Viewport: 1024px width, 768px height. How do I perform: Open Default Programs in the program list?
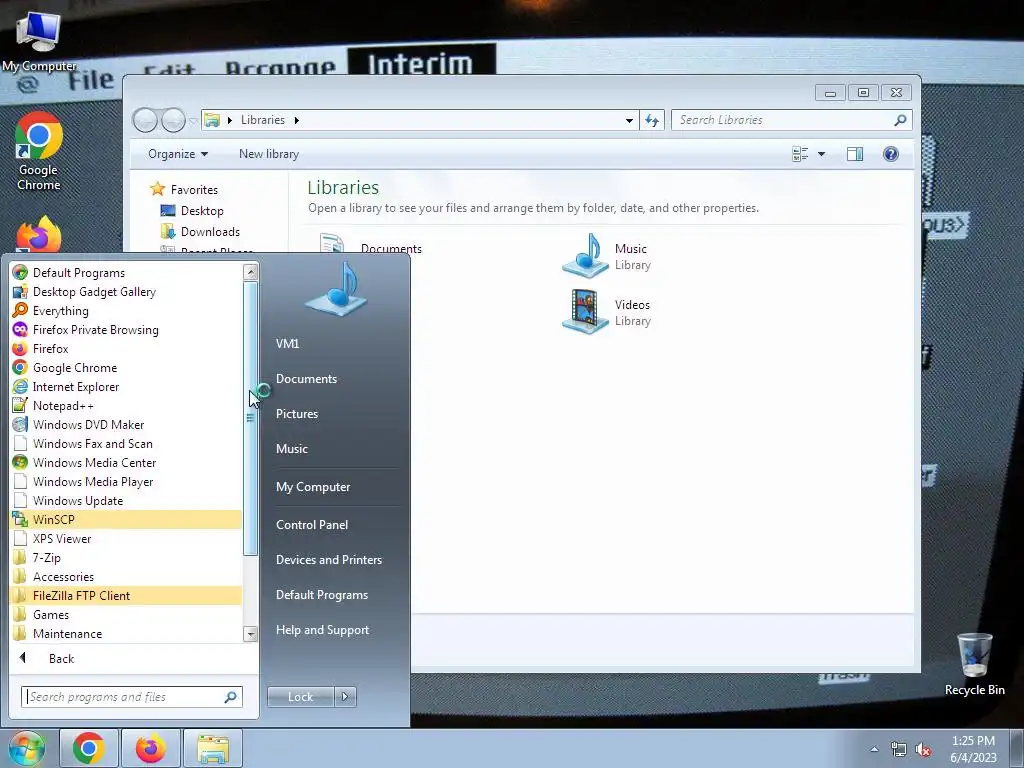(x=126, y=272)
